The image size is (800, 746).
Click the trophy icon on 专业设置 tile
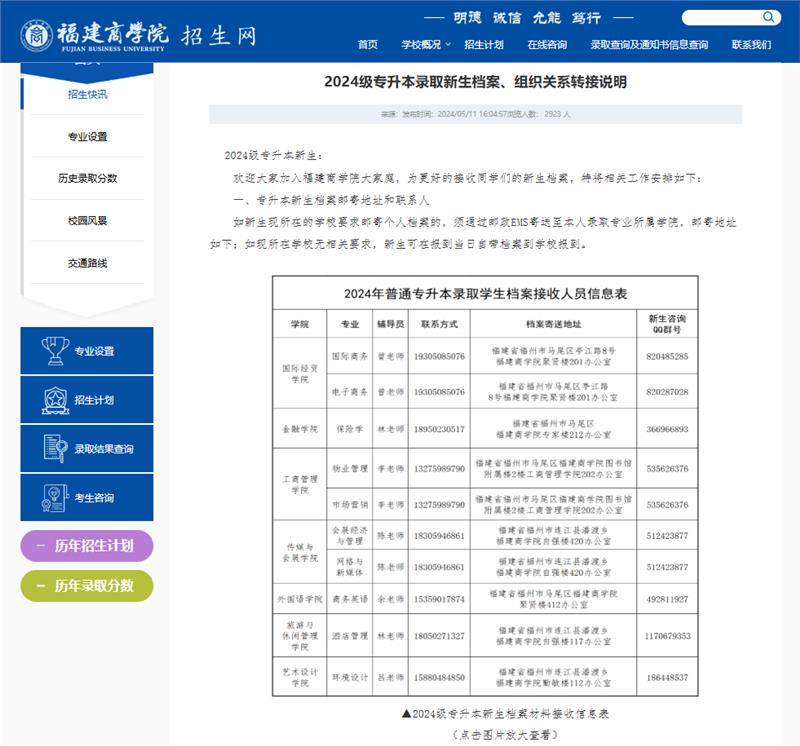(55, 351)
